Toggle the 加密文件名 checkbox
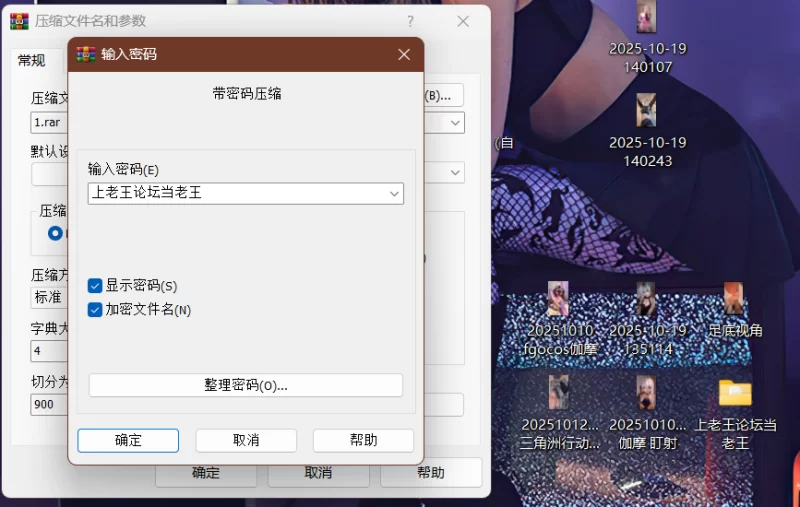The width and height of the screenshot is (800, 507). click(95, 310)
